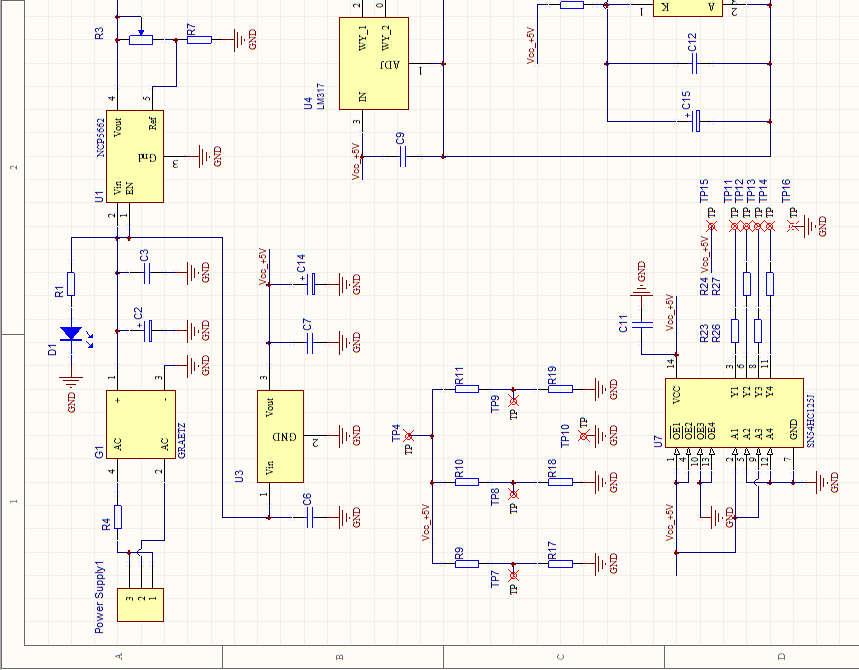Select the Power Supply1 connector block
Screen dimensions: 859x670
pyautogui.click(x=140, y=605)
